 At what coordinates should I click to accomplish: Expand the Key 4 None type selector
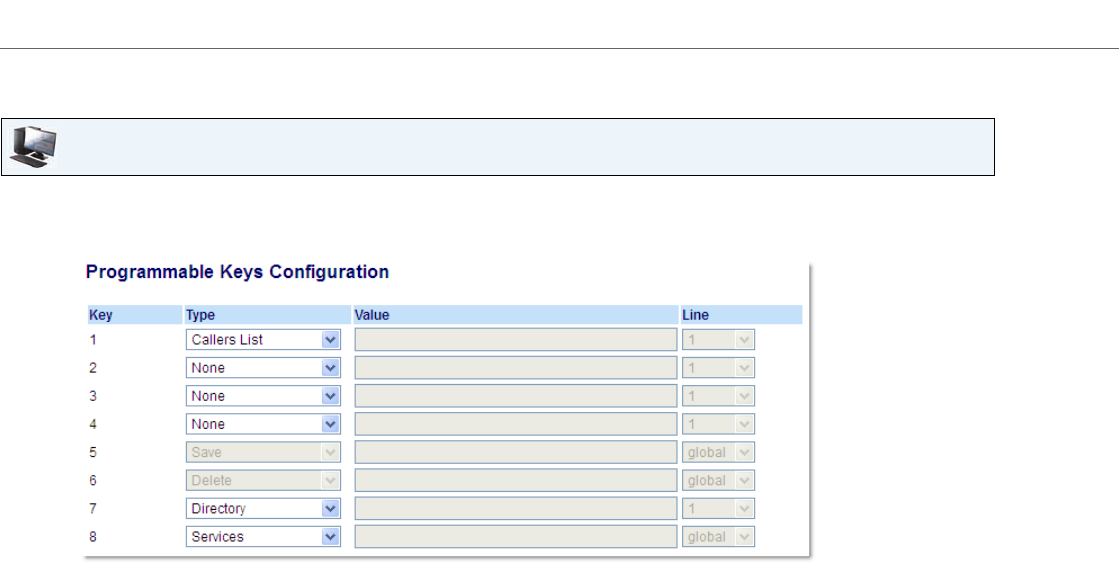(x=263, y=425)
